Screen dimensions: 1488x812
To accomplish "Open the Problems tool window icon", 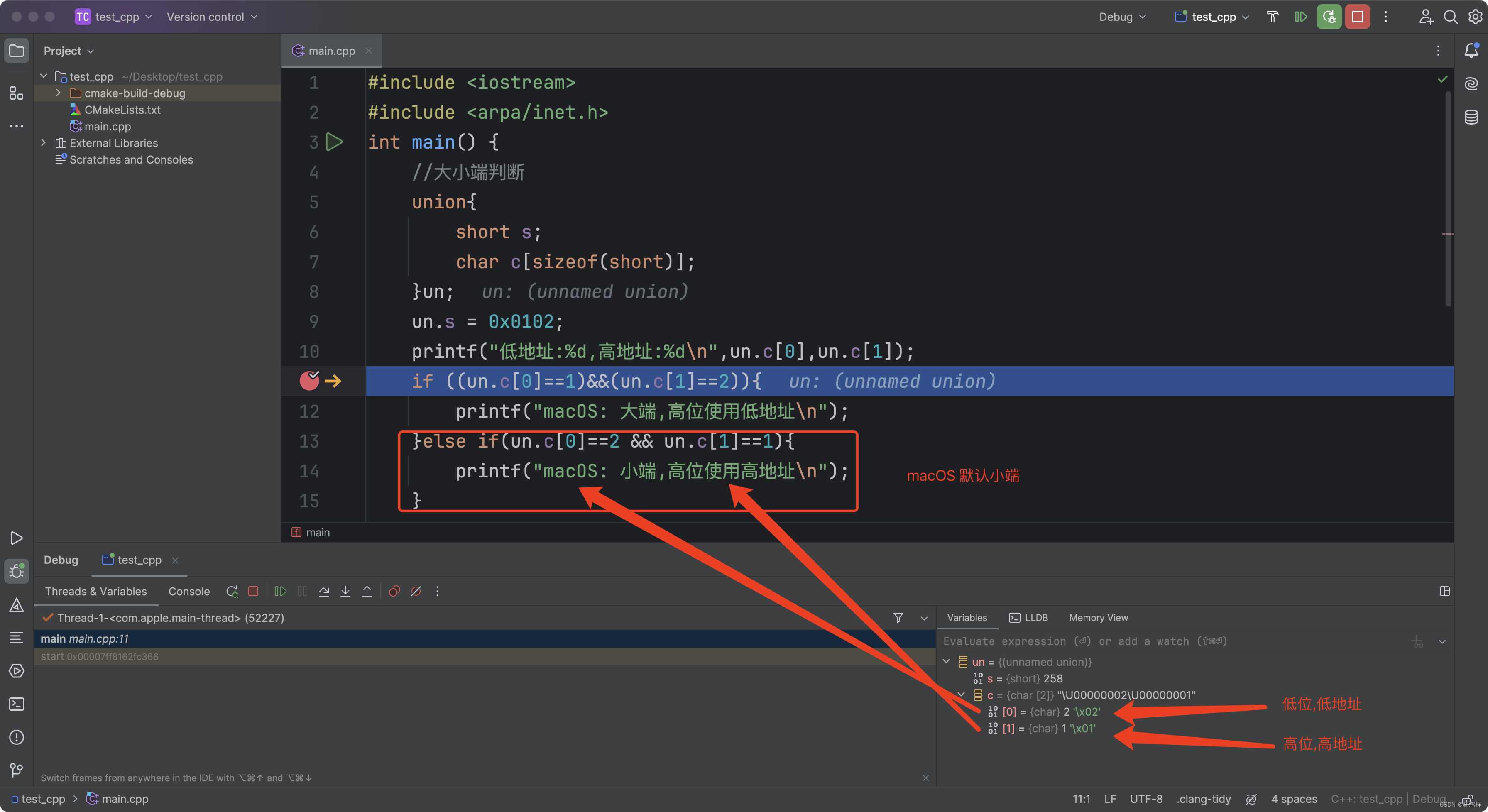I will pos(17,738).
